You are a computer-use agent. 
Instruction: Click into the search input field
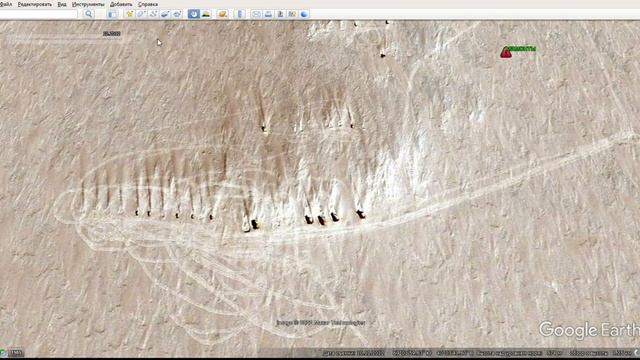click(x=38, y=14)
